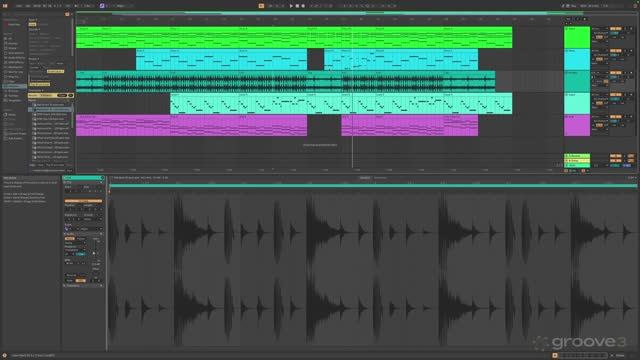The width and height of the screenshot is (640, 360).
Task: Open the Major scale name dropdown
Action: [x=122, y=6]
